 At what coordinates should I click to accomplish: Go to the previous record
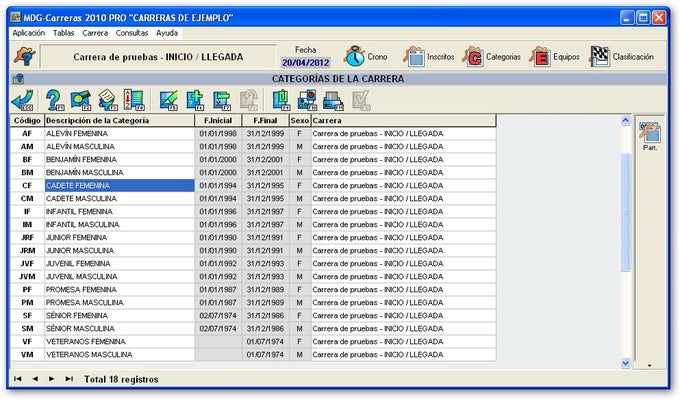[x=35, y=379]
